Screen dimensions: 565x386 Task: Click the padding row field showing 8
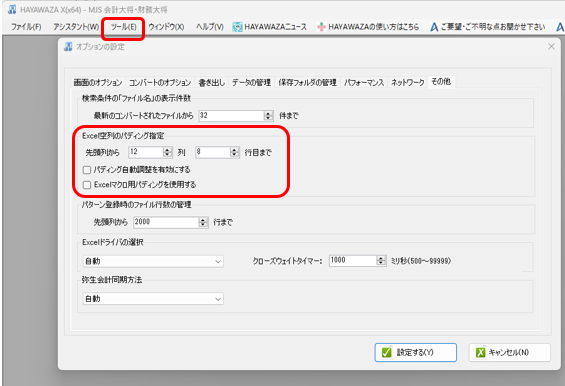tap(213, 152)
